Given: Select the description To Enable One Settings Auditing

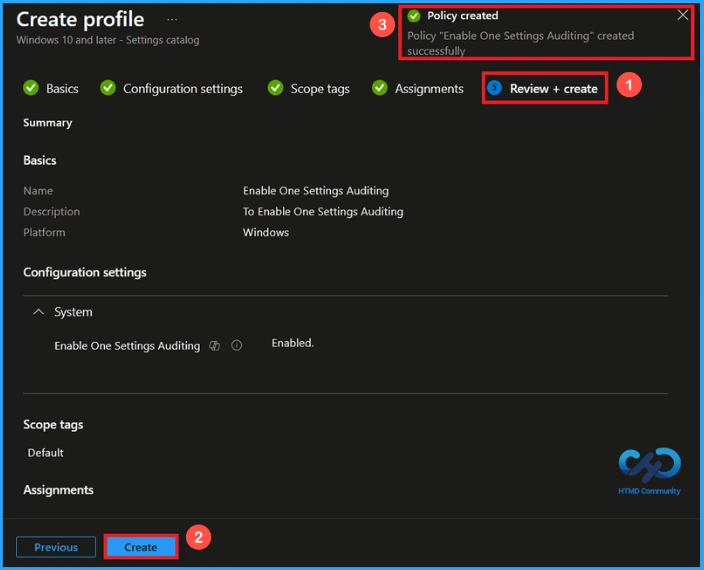Looking at the screenshot, I should point(323,211).
